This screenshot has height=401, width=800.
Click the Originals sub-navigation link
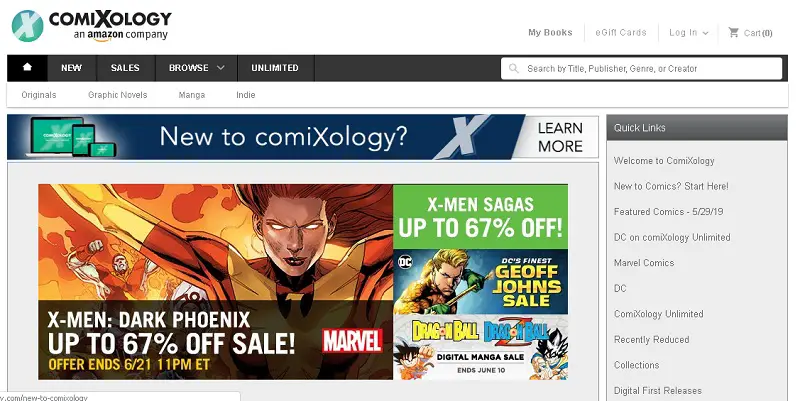(x=39, y=95)
